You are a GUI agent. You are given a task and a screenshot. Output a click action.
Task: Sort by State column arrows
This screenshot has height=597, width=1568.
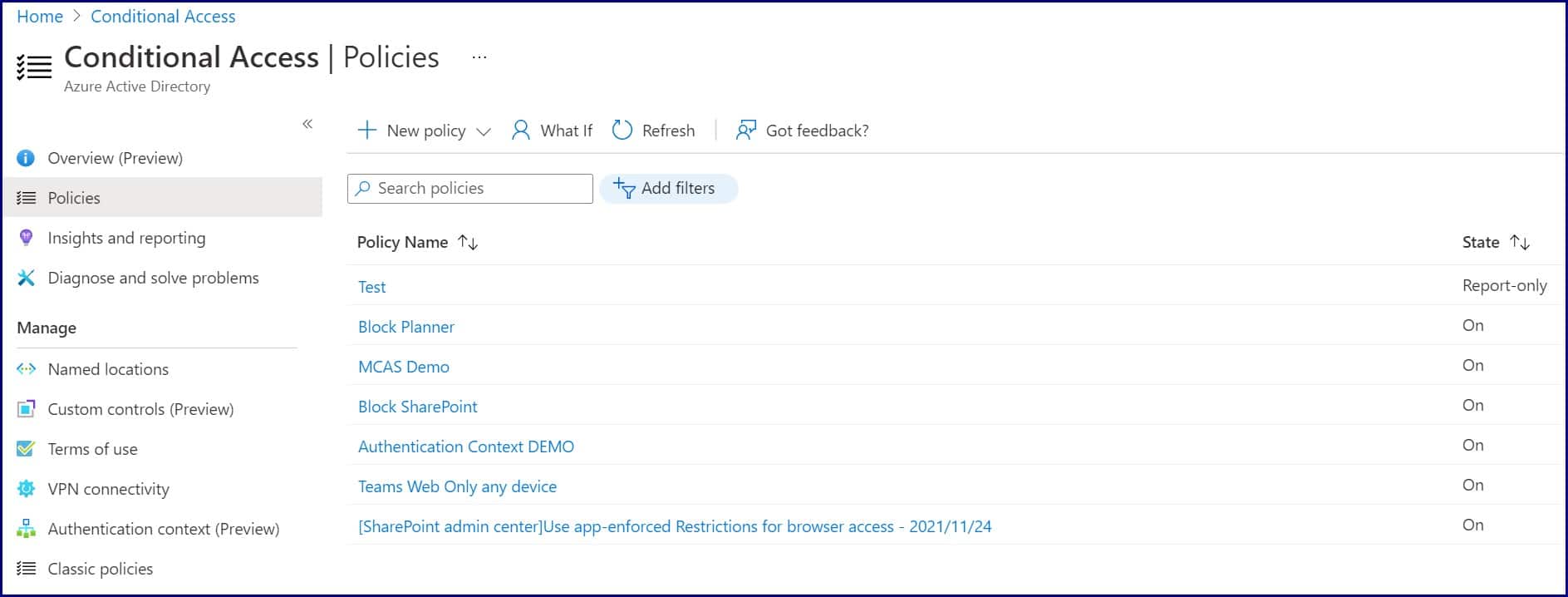1520,243
